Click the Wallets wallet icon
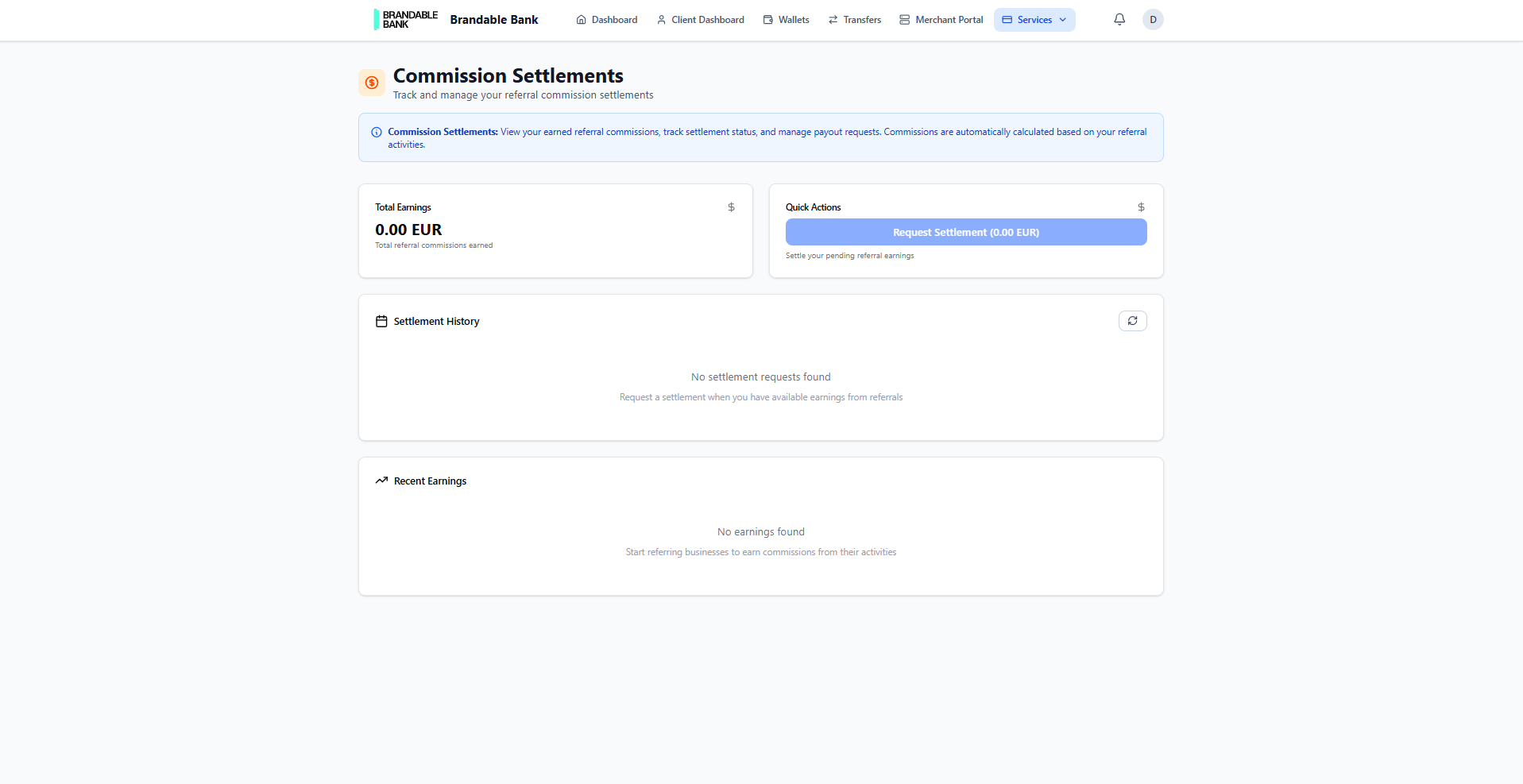1523x784 pixels. (767, 19)
